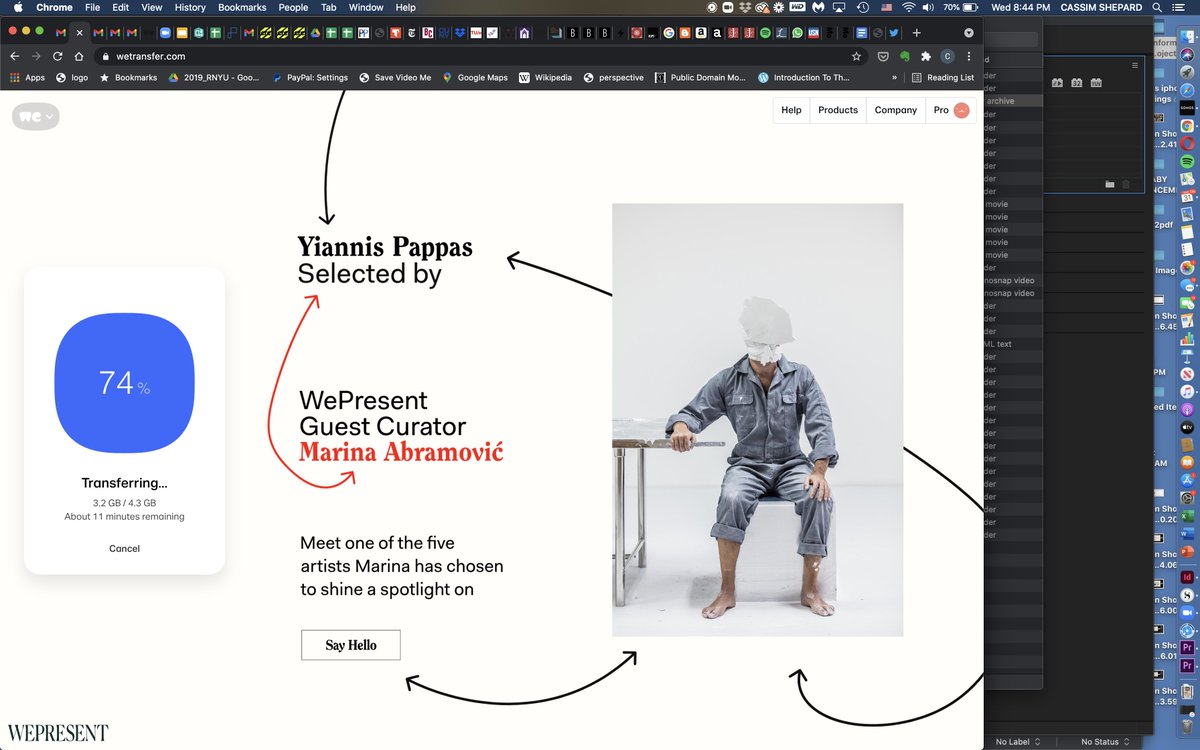Switch to the WhatsApp tab
The height and width of the screenshot is (750, 1200).
click(797, 32)
